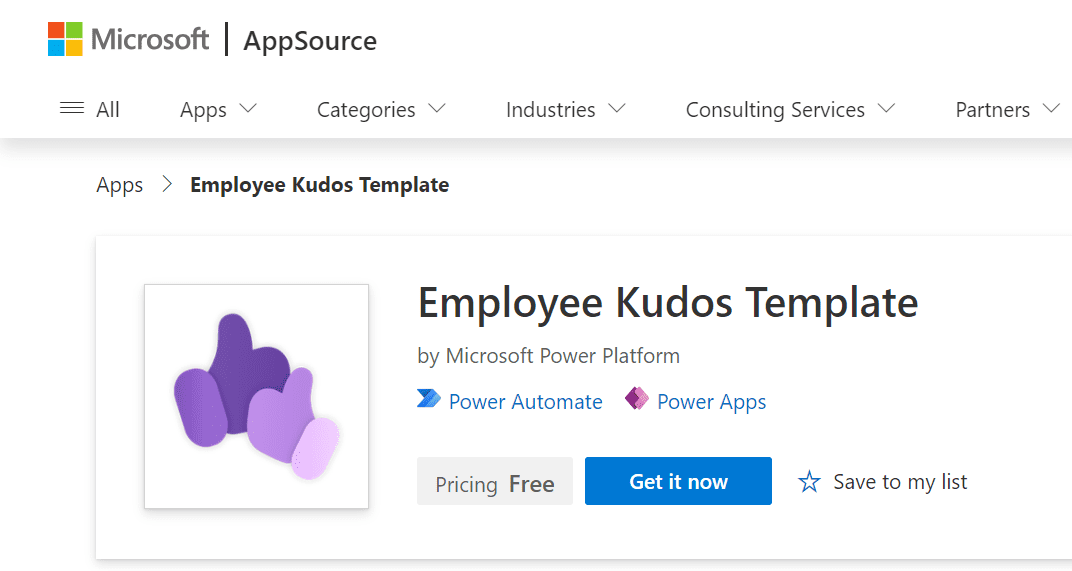
Task: Open the hamburger All menu icon
Action: pyautogui.click(x=72, y=108)
